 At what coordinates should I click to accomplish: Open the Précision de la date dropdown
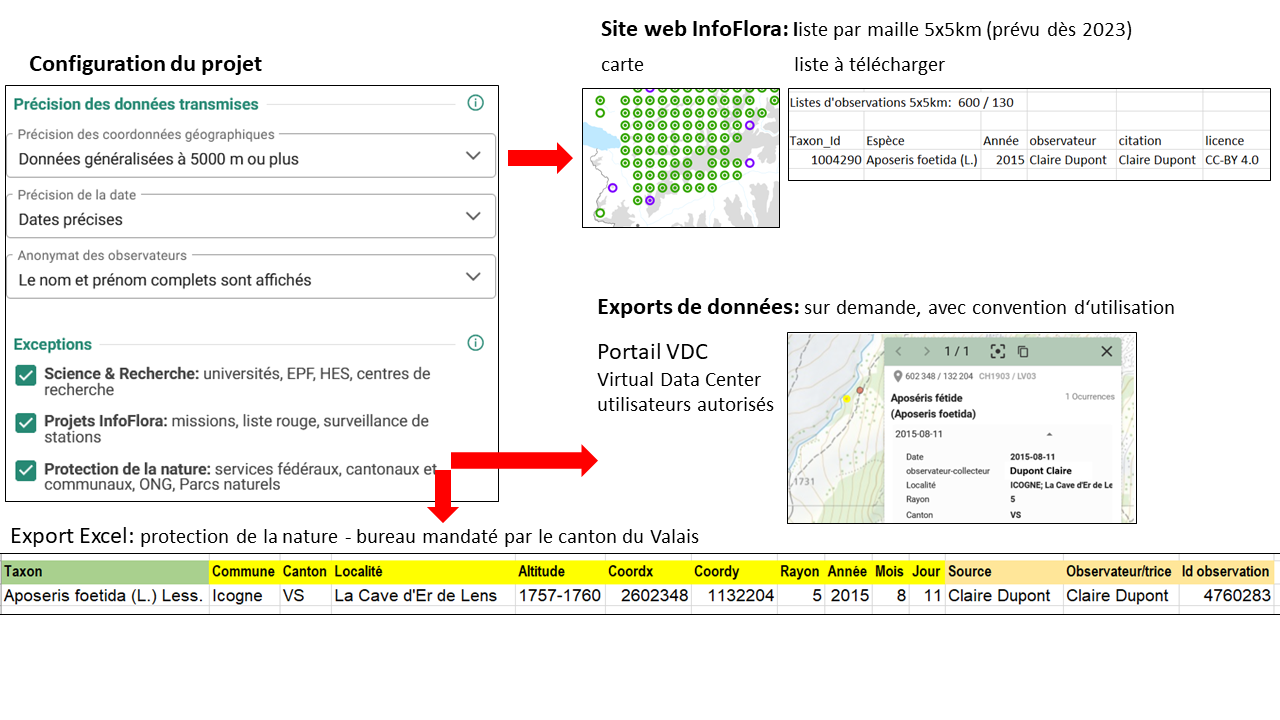click(251, 217)
